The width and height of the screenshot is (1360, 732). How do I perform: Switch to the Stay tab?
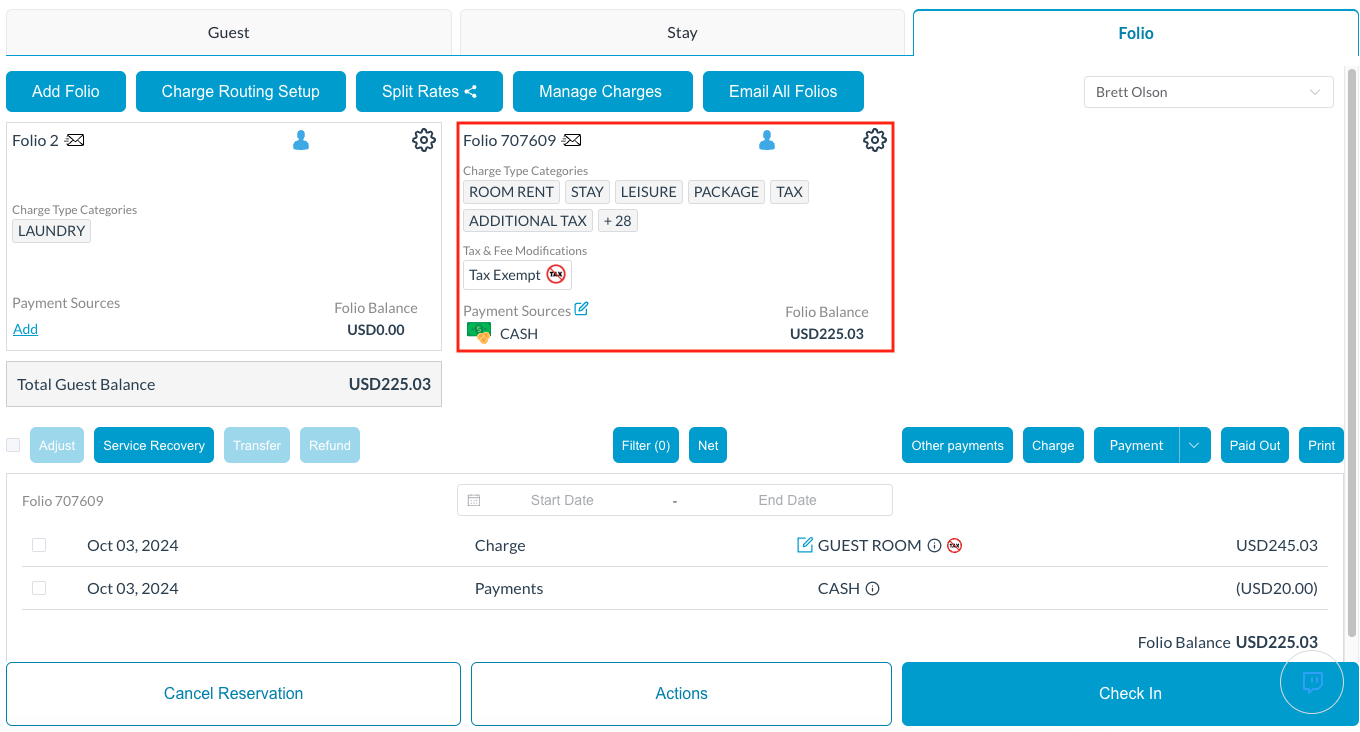[x=682, y=33]
